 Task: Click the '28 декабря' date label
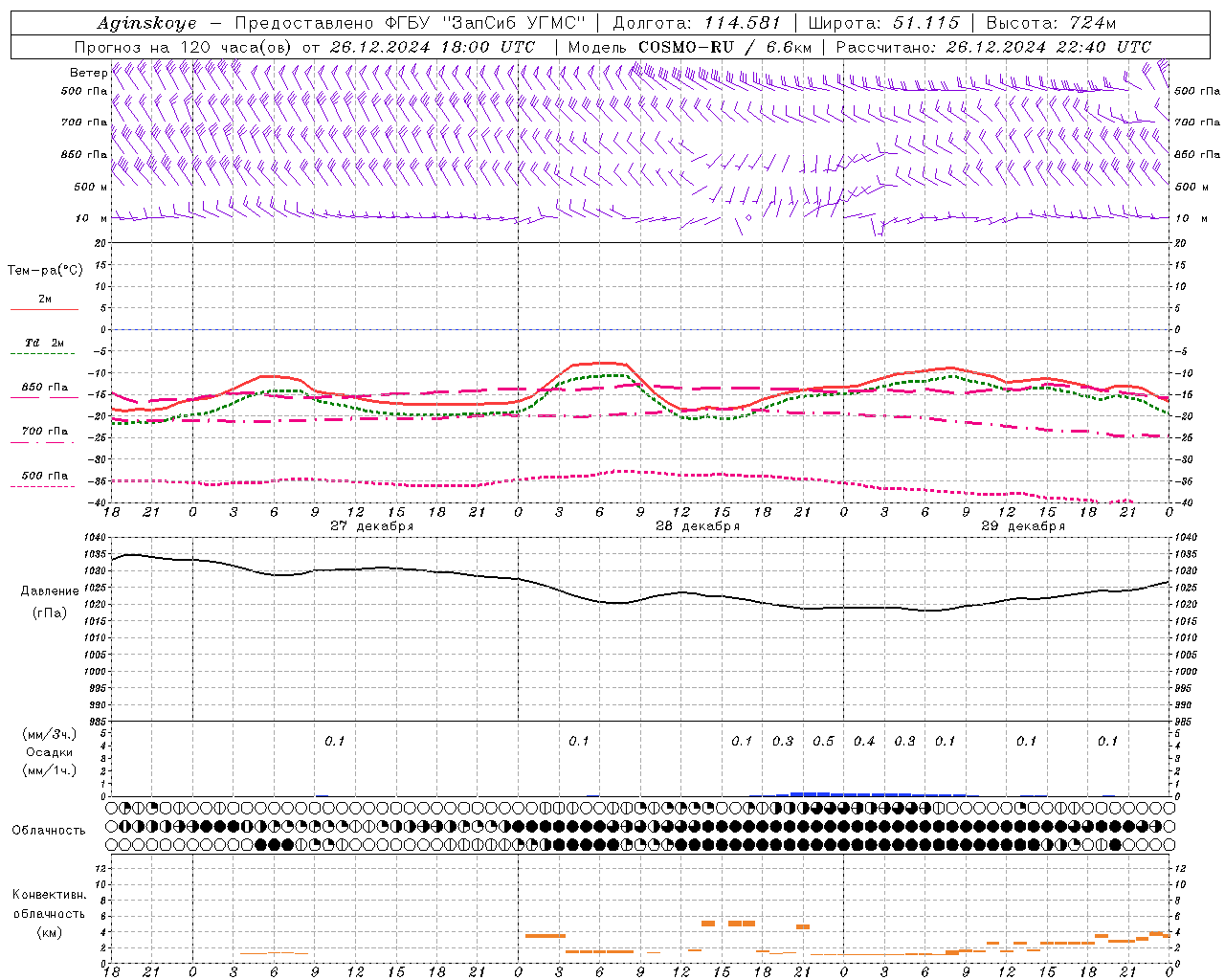pyautogui.click(x=698, y=526)
